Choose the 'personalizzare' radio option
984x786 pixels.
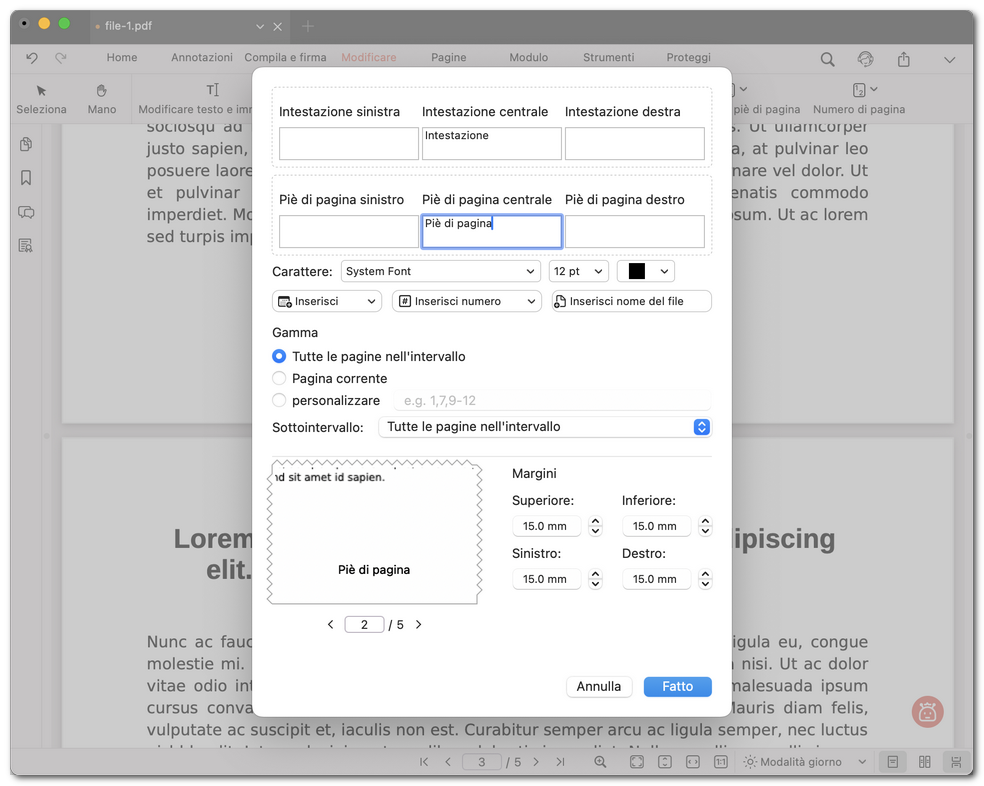point(279,400)
